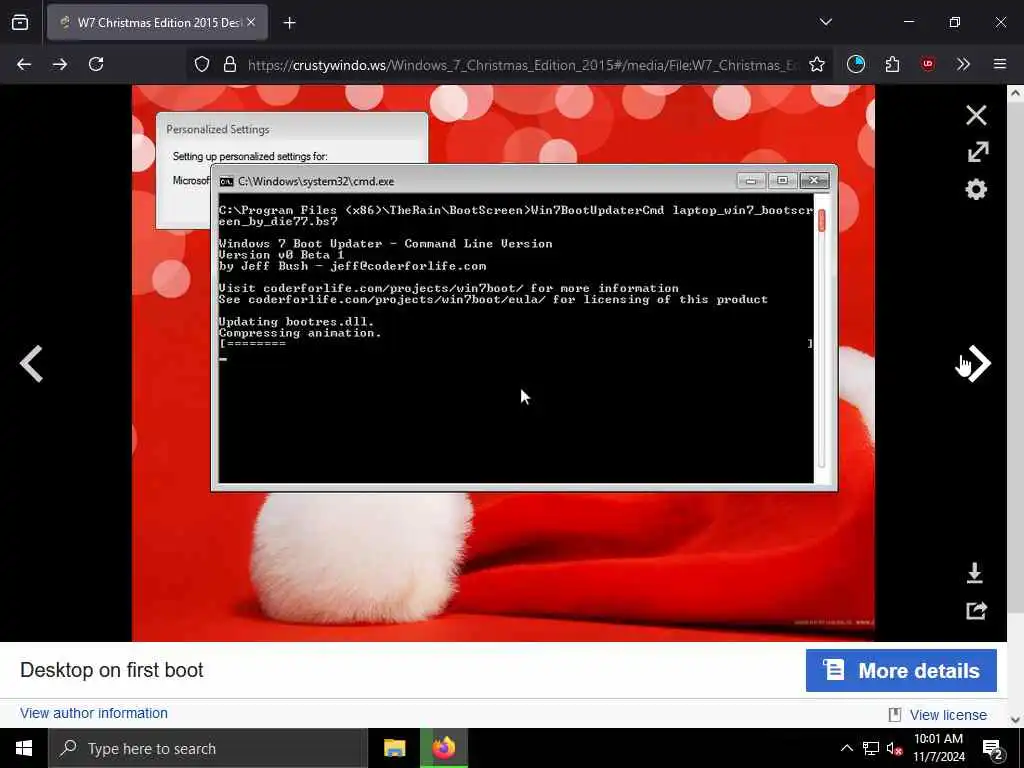The image size is (1024, 768).
Task: Close the W7 Christmas Edition tab
Action: [x=251, y=22]
